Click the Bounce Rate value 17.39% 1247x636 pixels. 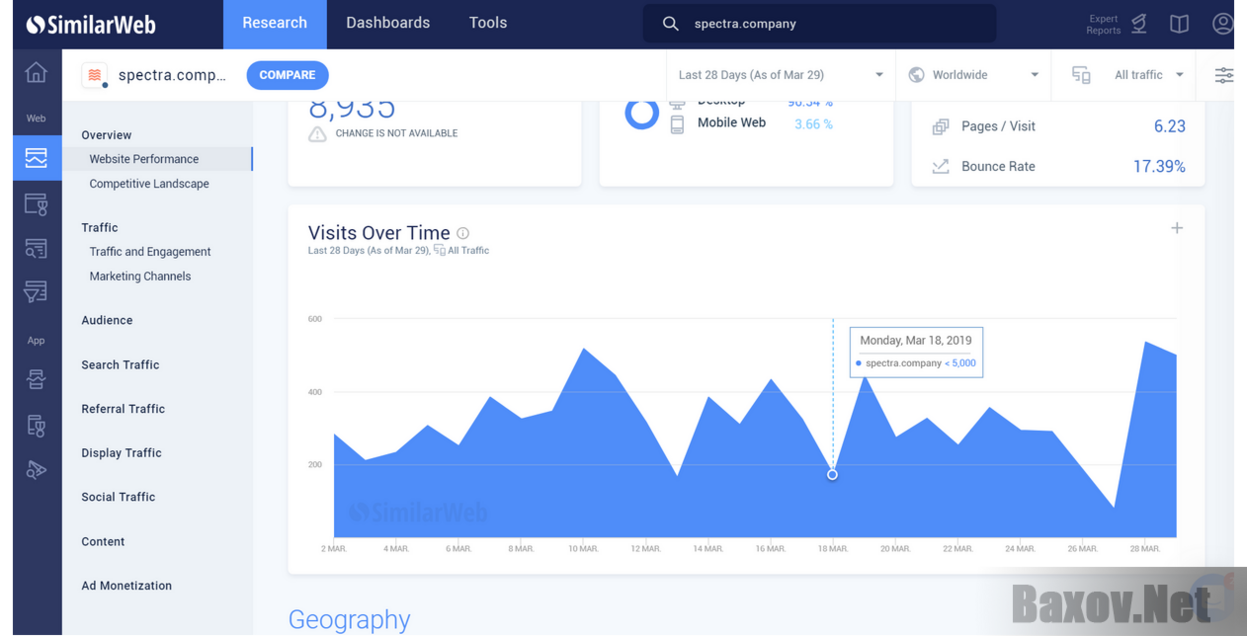pyautogui.click(x=1159, y=167)
